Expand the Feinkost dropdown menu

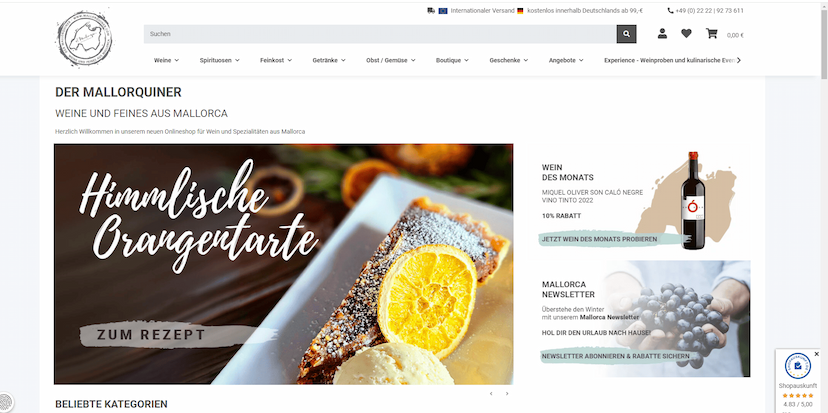pyautogui.click(x=276, y=60)
